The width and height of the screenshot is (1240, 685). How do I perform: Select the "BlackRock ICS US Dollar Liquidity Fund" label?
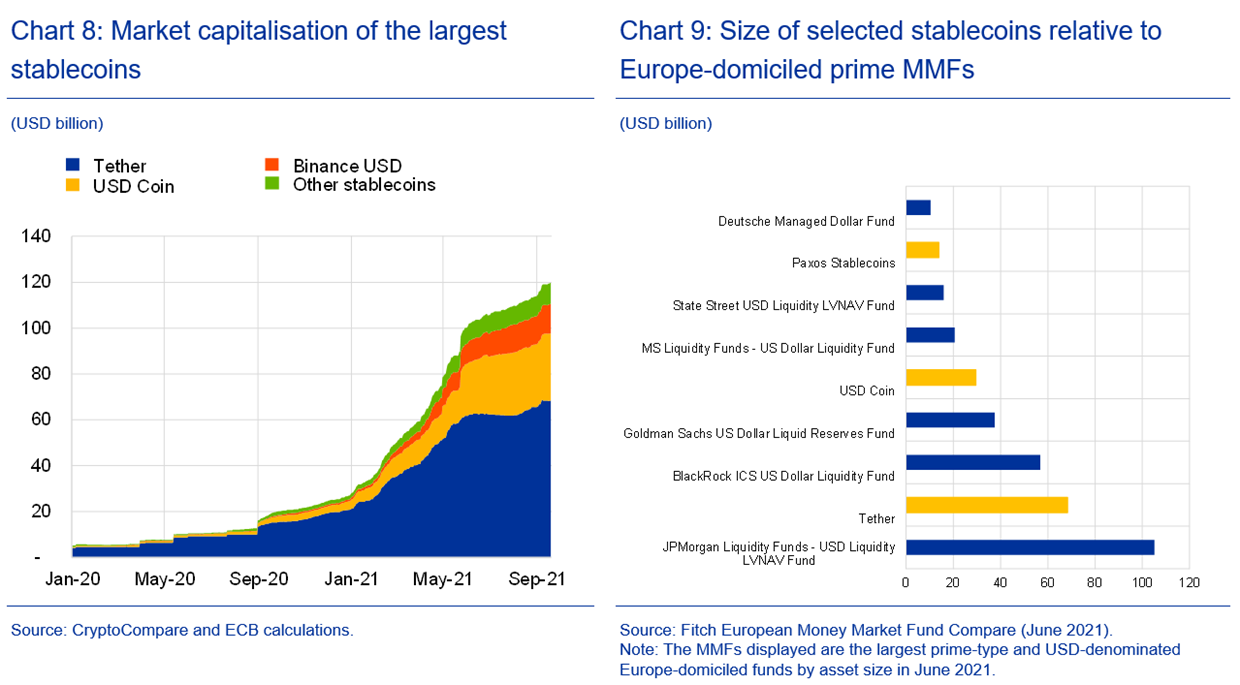pyautogui.click(x=784, y=476)
